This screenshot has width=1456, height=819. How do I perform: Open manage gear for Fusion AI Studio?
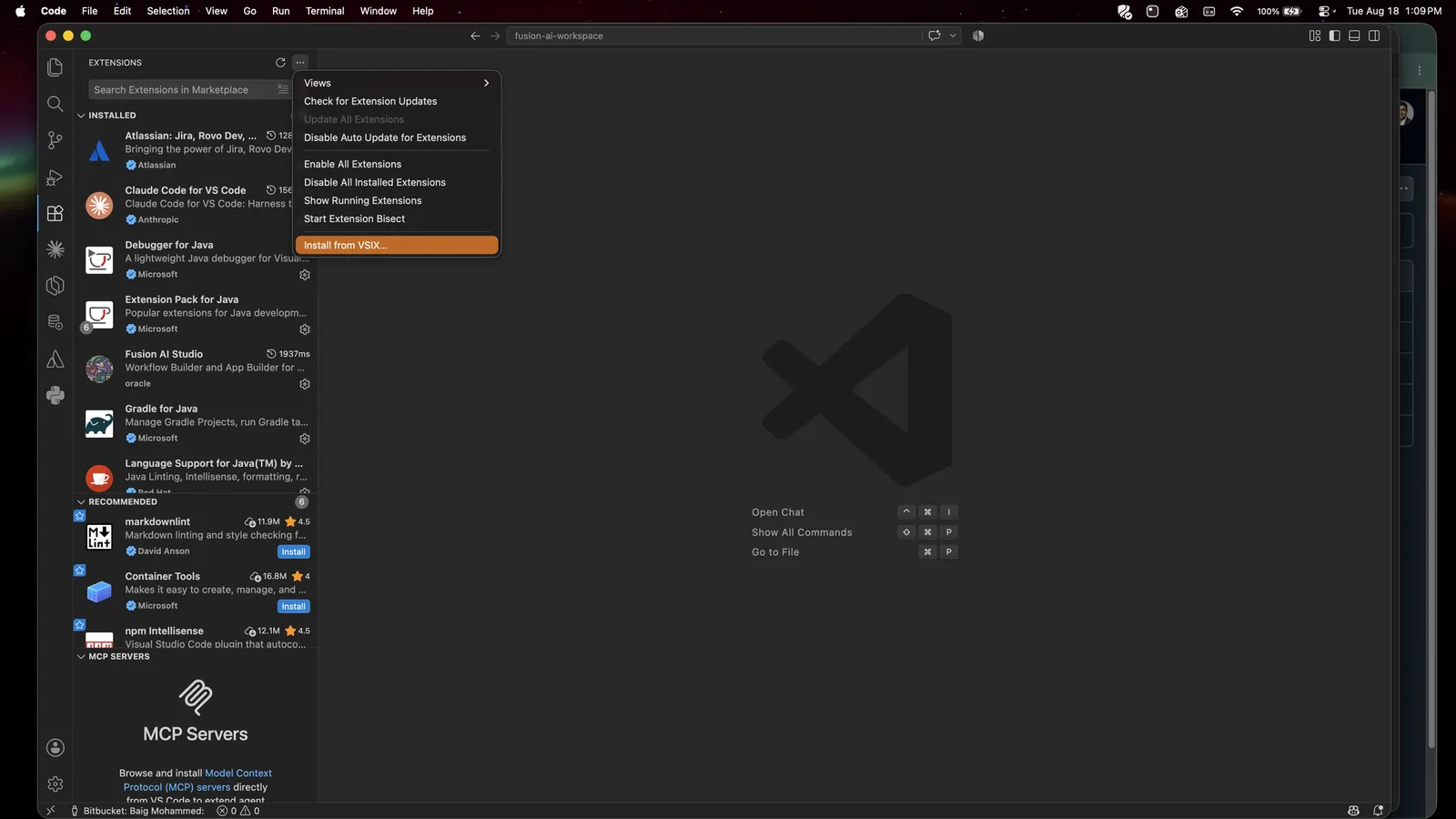click(x=305, y=384)
